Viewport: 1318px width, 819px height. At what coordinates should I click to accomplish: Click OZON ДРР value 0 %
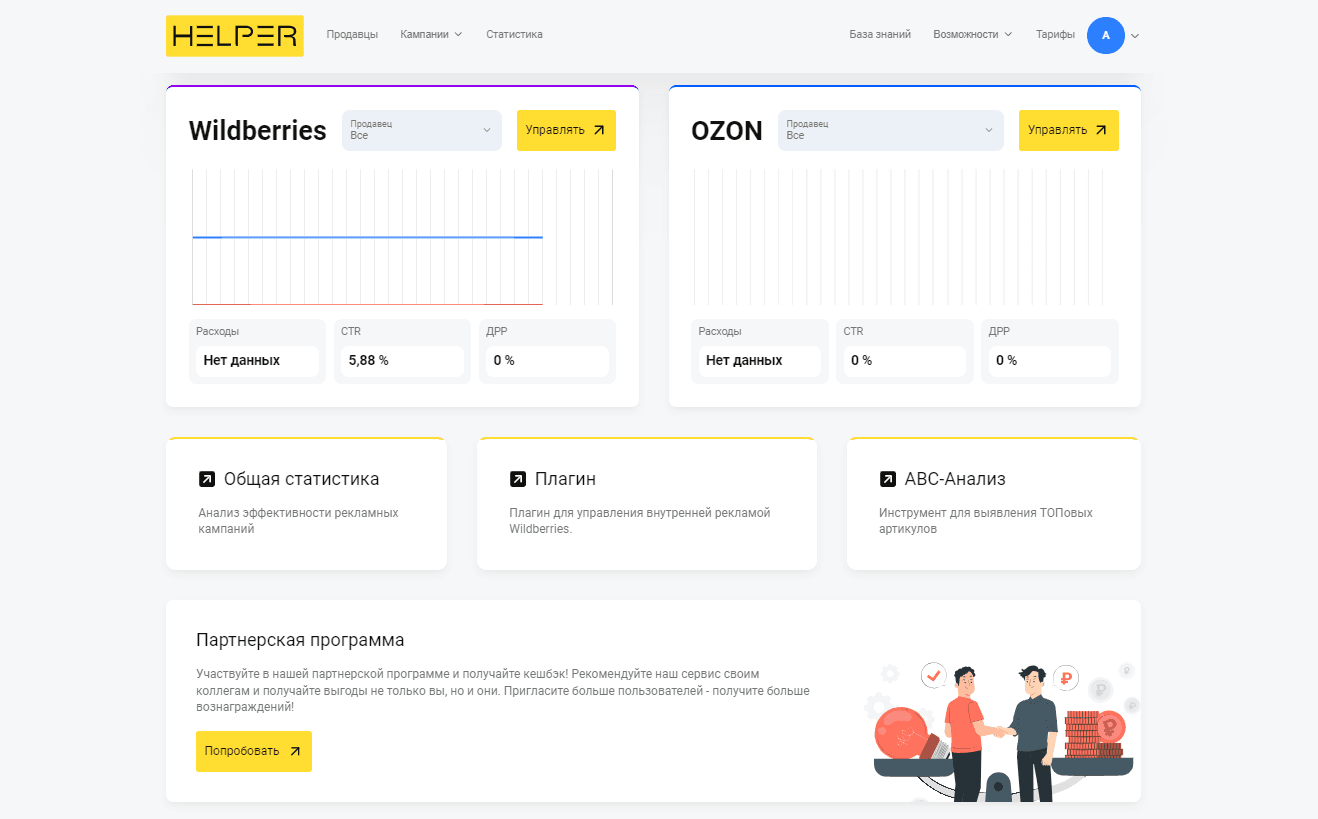click(1050, 361)
